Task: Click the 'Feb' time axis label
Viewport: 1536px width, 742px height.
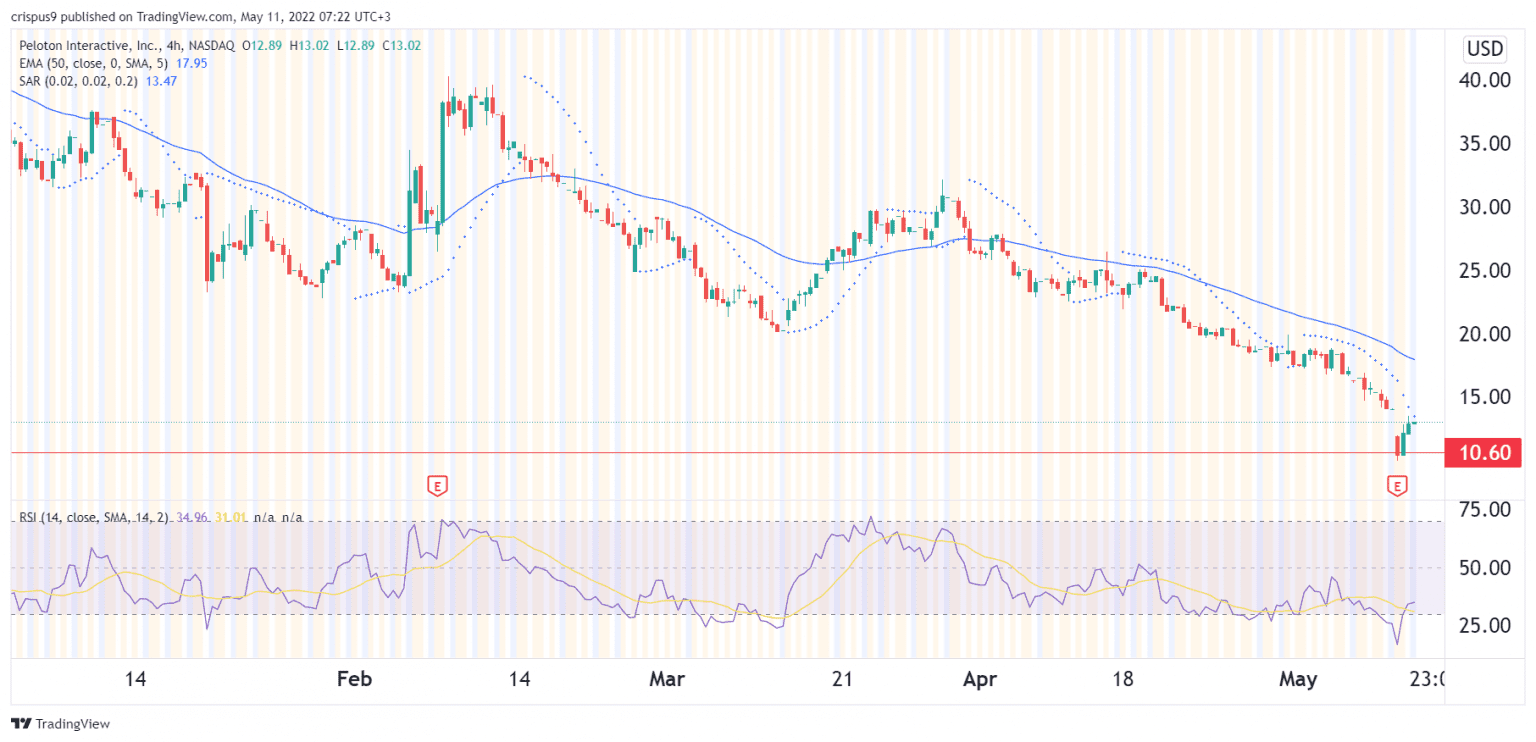Action: [354, 680]
